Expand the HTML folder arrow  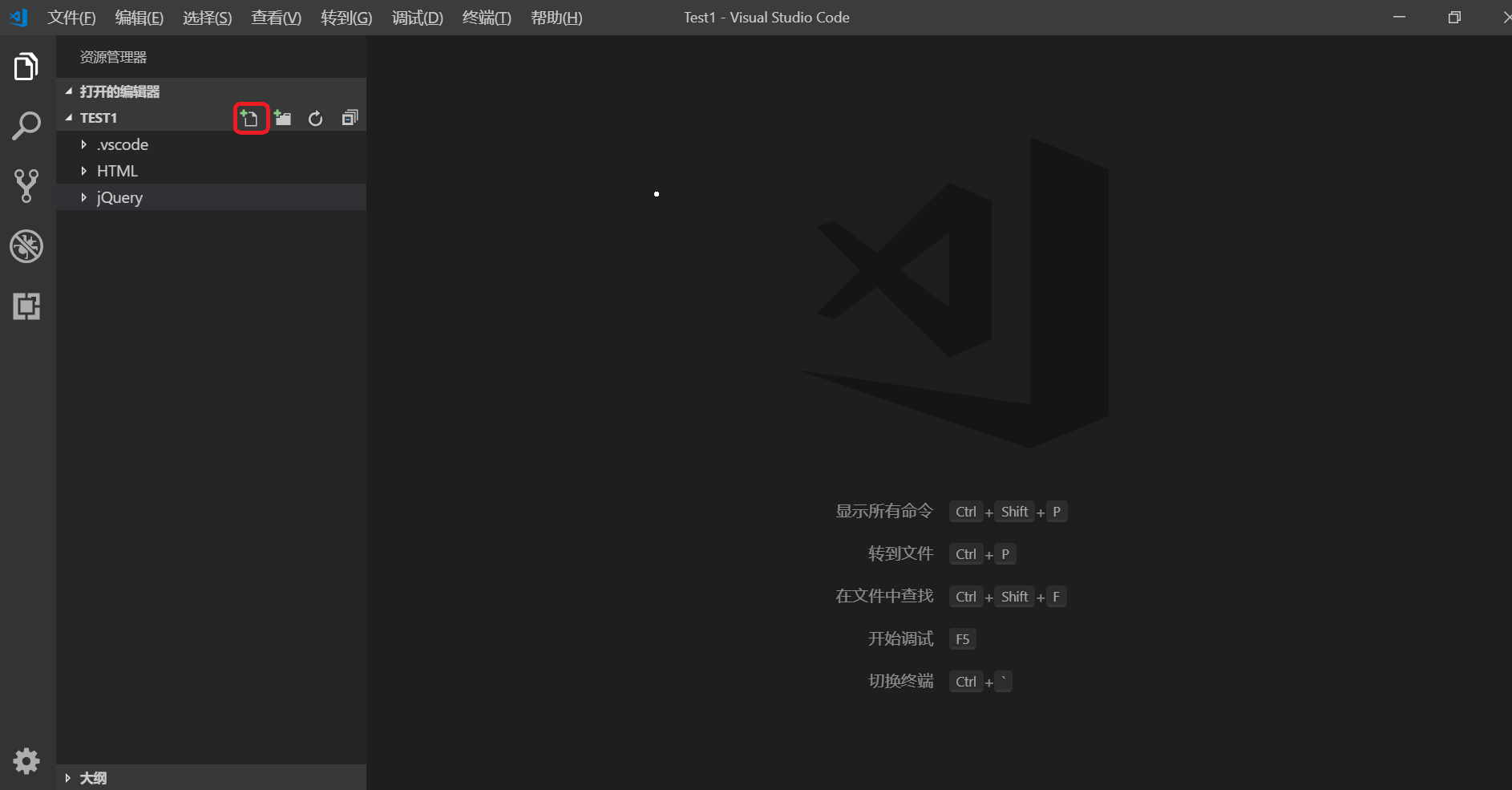(83, 171)
